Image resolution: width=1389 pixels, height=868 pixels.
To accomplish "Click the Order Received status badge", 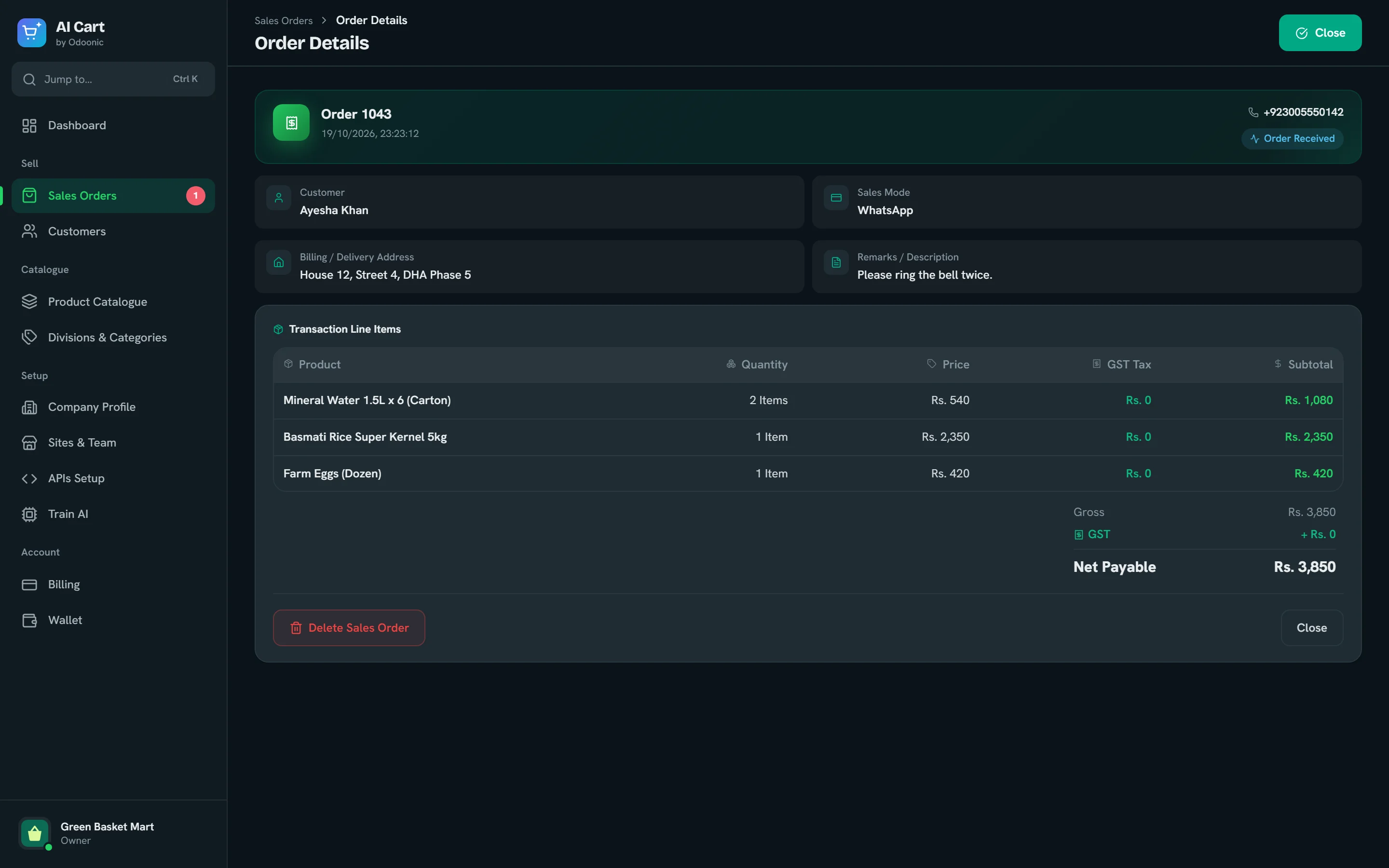I will tap(1292, 138).
